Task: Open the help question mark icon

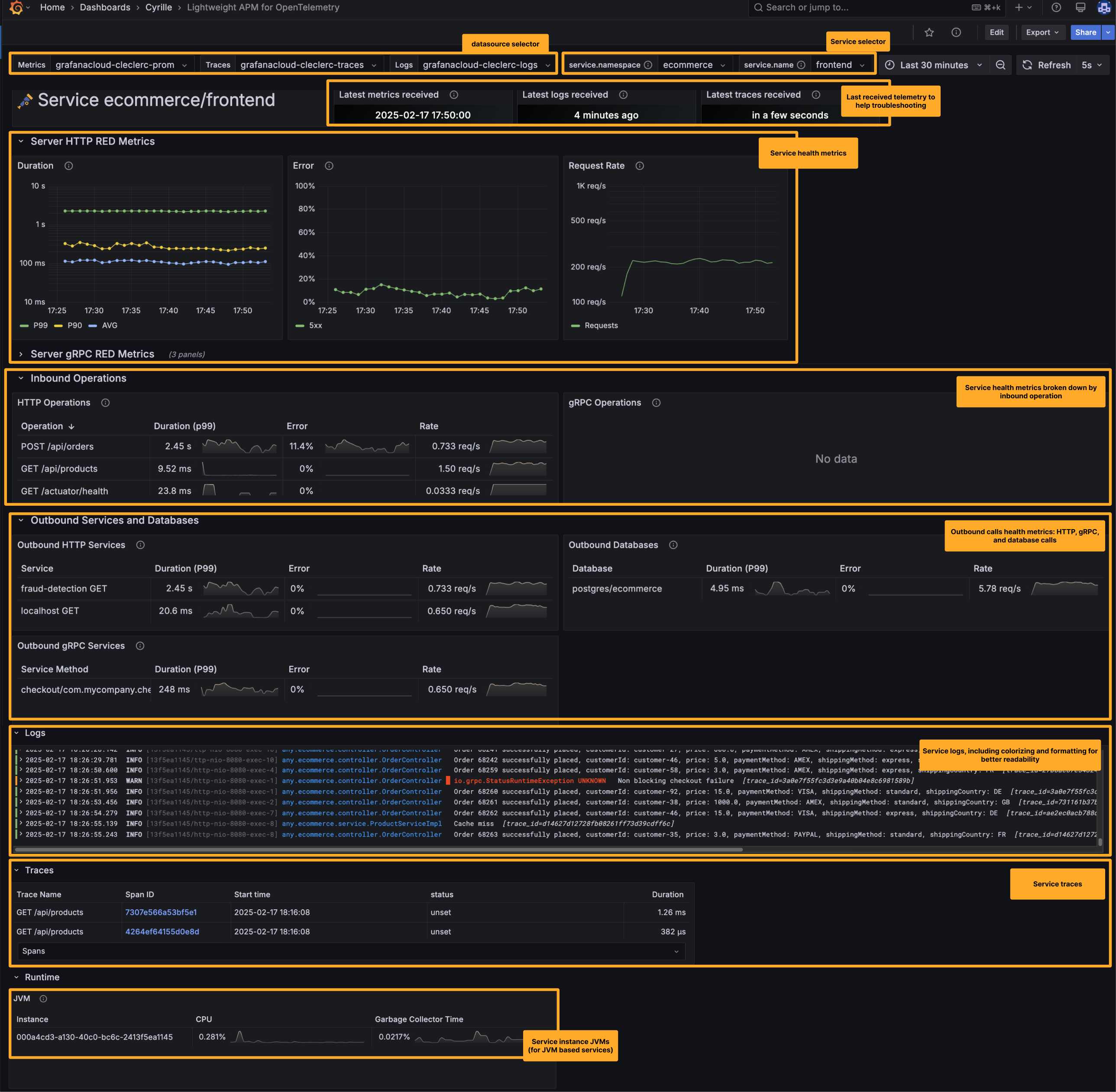Action: pyautogui.click(x=1056, y=7)
